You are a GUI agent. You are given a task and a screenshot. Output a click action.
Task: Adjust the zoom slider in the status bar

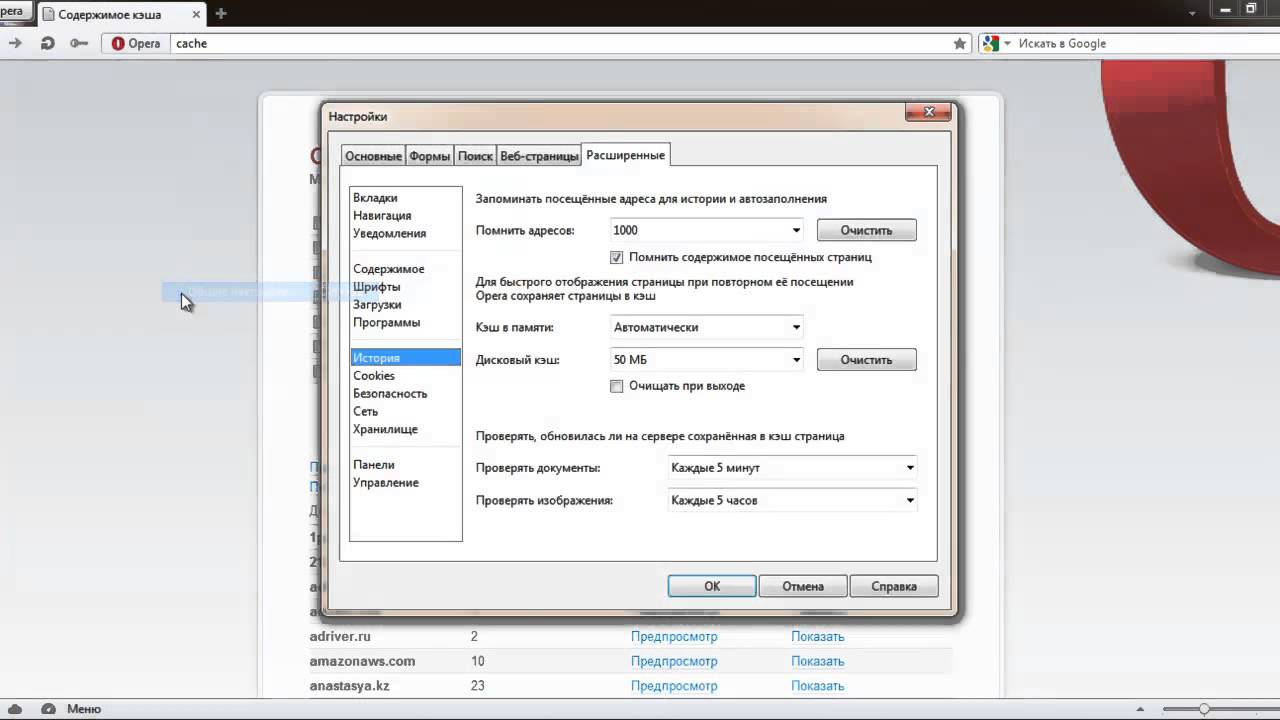click(1204, 709)
